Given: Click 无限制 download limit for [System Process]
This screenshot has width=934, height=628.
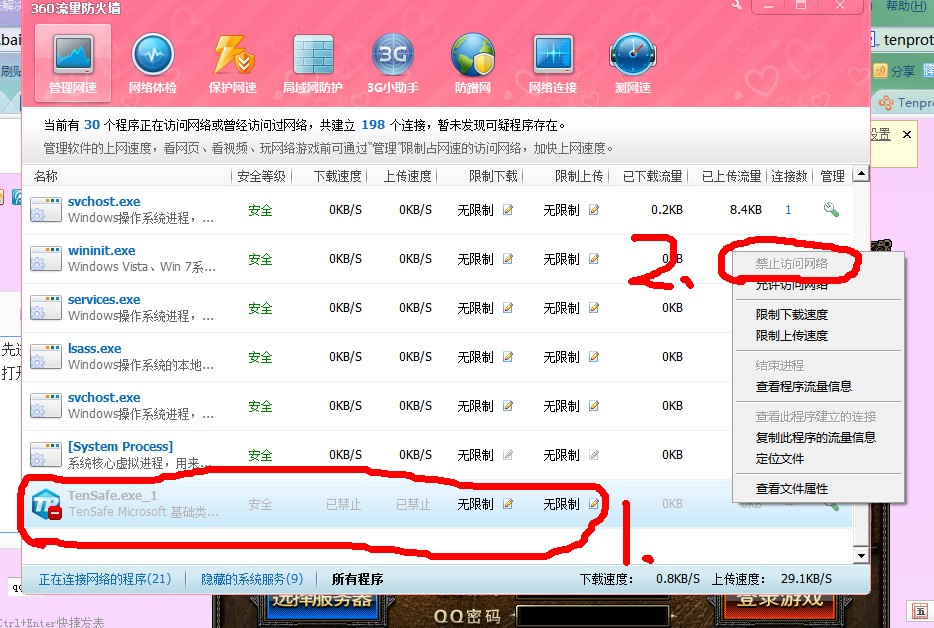Looking at the screenshot, I should click(x=475, y=455).
